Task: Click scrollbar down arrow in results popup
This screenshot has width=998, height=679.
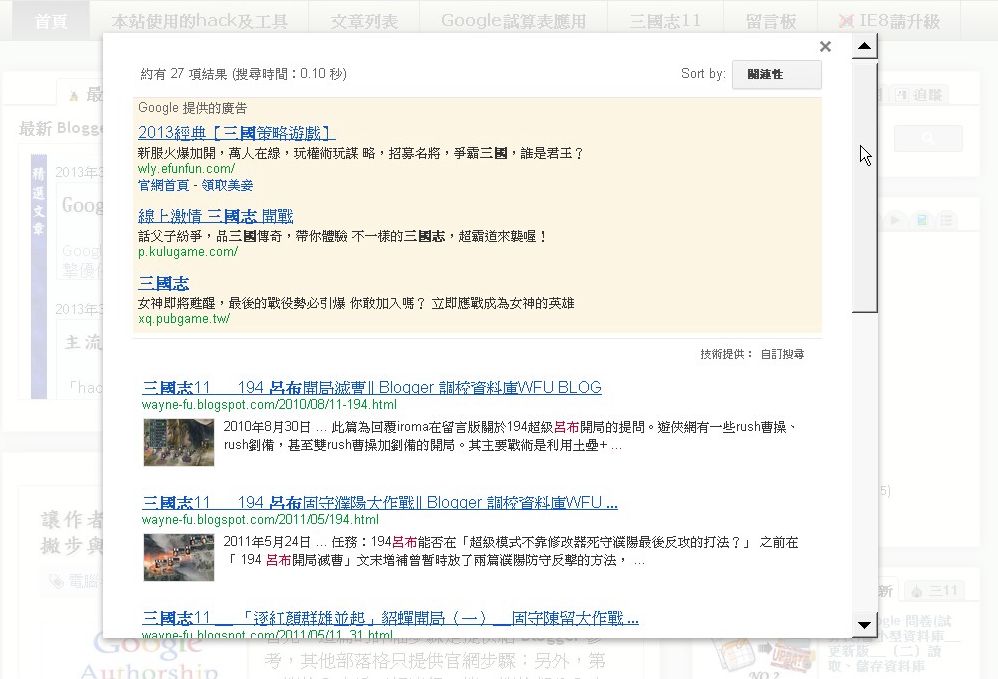Action: coord(864,625)
